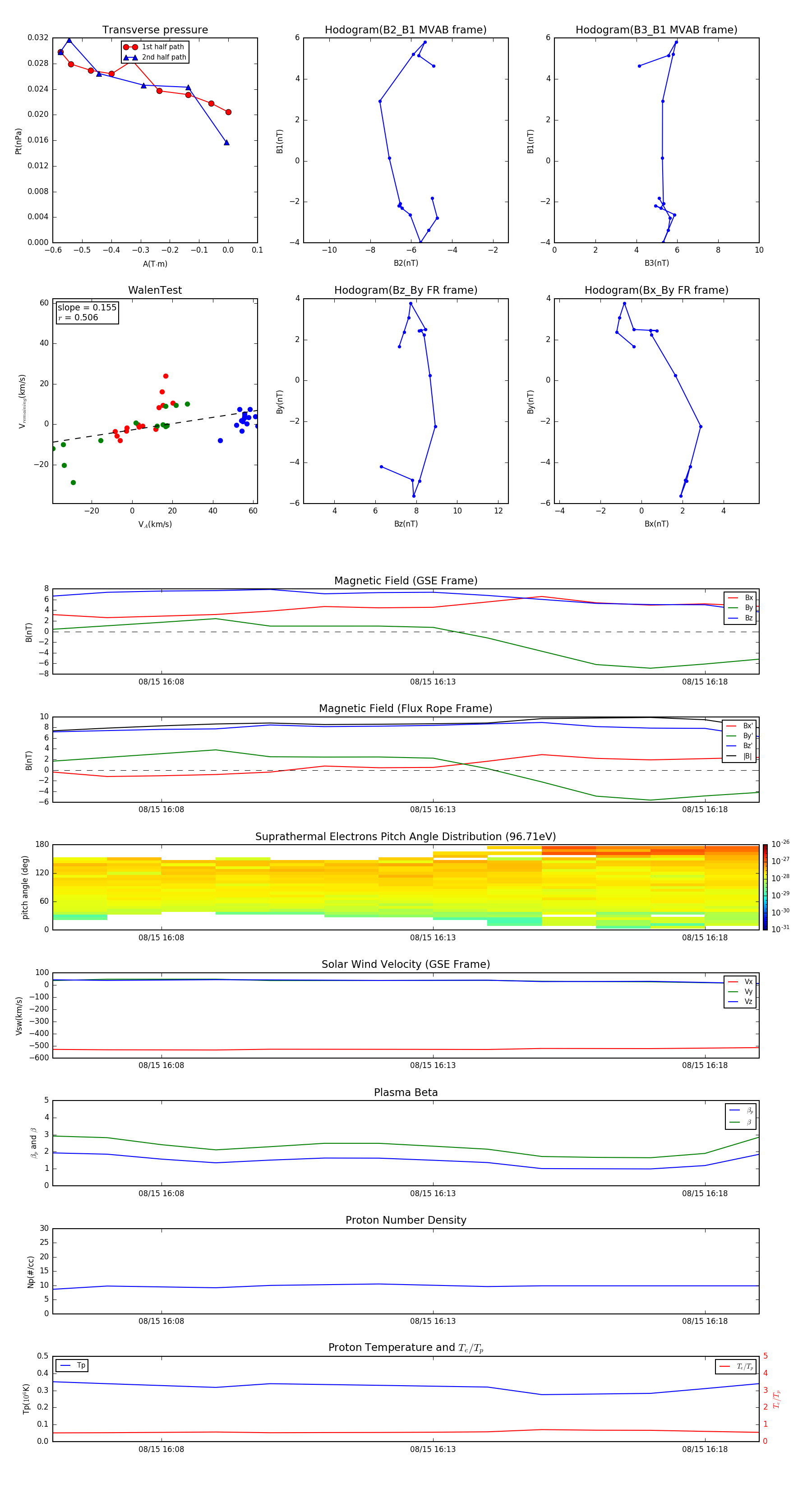Click the "V_A(km/s)" x-axis label
The image size is (812, 1489).
(155, 525)
